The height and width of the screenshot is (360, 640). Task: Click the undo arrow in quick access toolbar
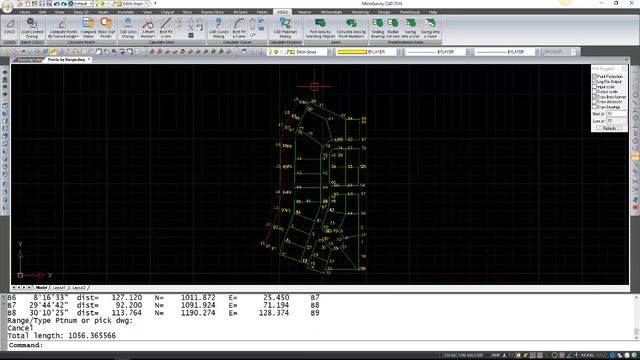[x=57, y=4]
